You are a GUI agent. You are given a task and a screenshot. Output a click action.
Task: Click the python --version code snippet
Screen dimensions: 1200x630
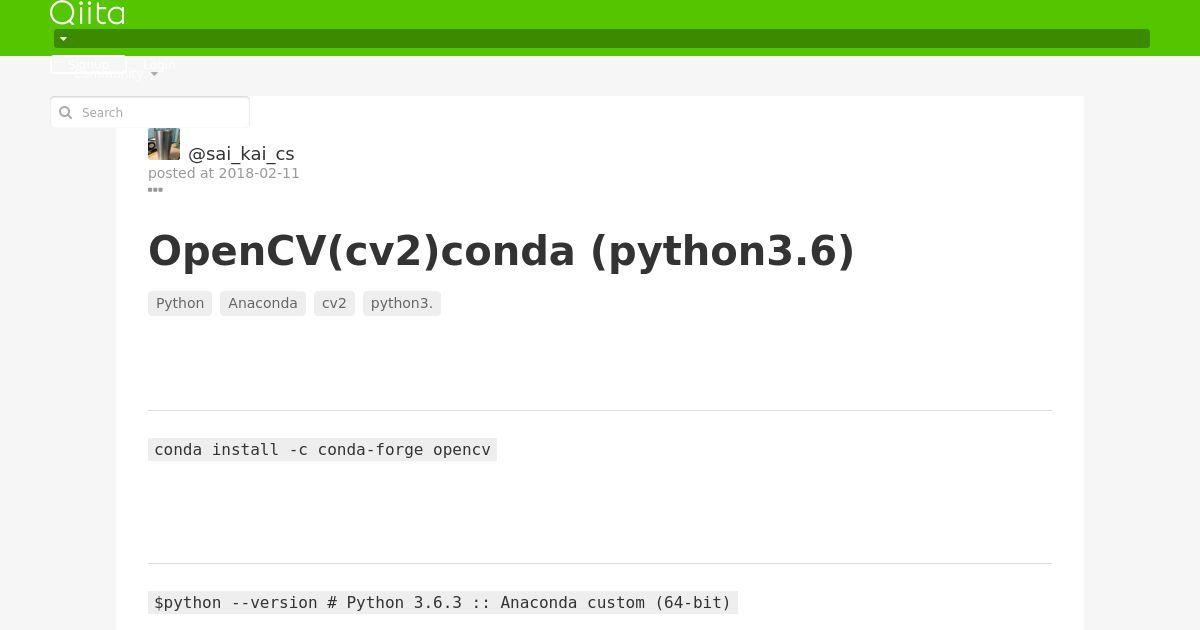tap(443, 603)
